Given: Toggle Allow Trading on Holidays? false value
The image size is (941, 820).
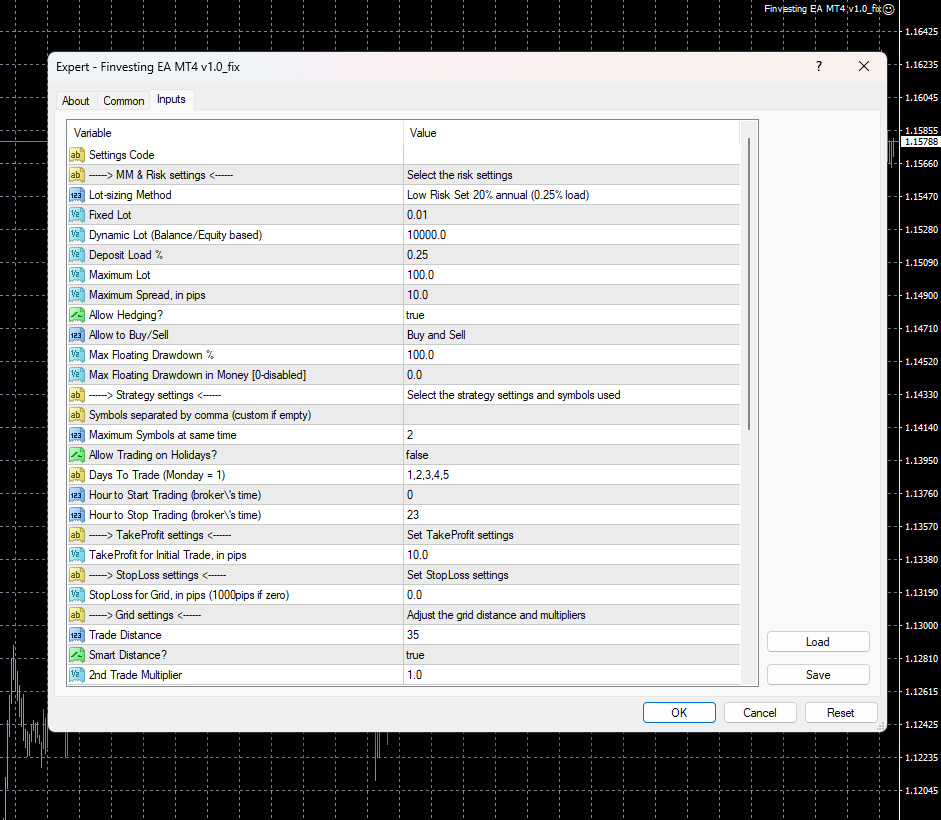Looking at the screenshot, I should [x=572, y=455].
